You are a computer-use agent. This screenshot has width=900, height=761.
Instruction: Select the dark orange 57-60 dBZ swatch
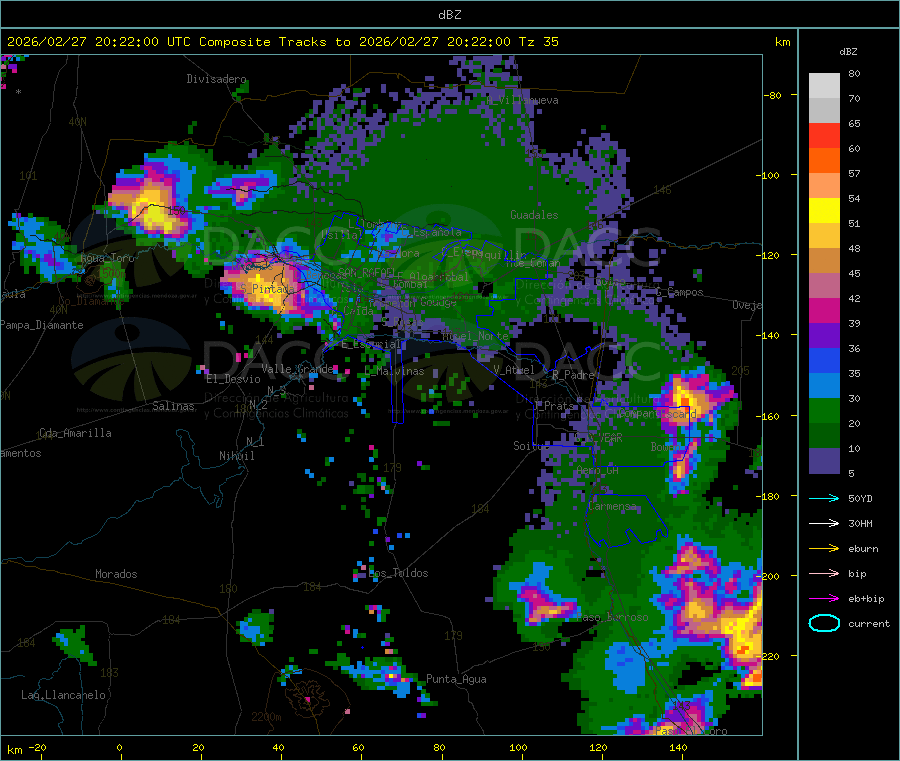pos(824,161)
